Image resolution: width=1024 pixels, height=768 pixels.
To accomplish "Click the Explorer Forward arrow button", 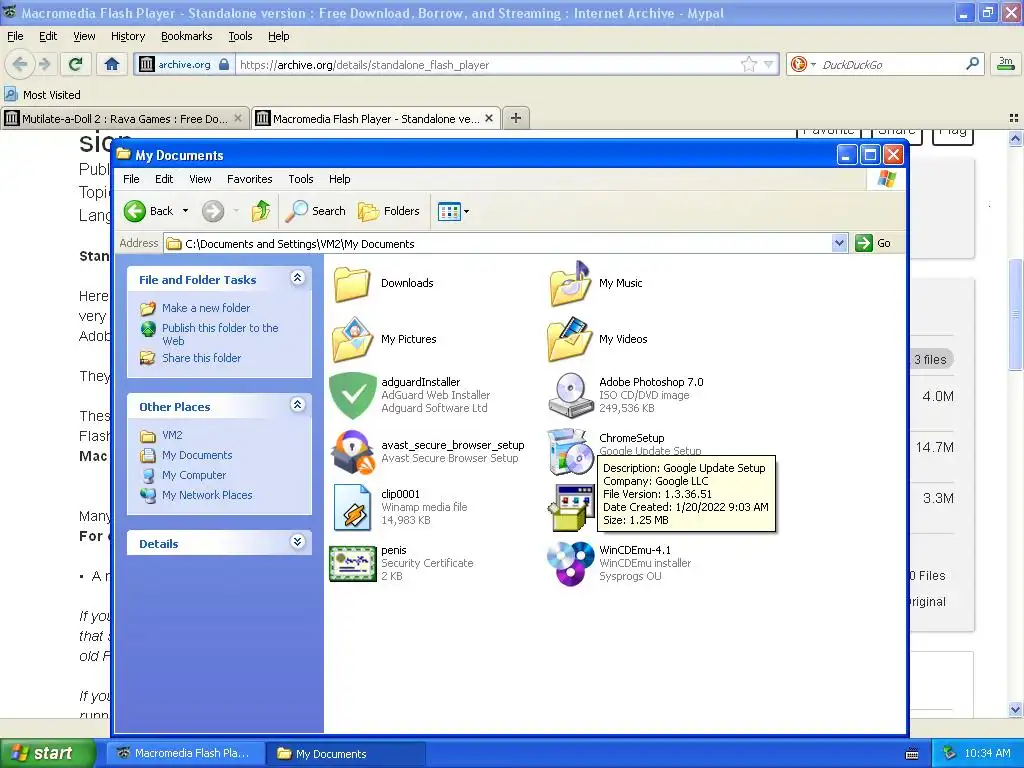I will [x=213, y=211].
